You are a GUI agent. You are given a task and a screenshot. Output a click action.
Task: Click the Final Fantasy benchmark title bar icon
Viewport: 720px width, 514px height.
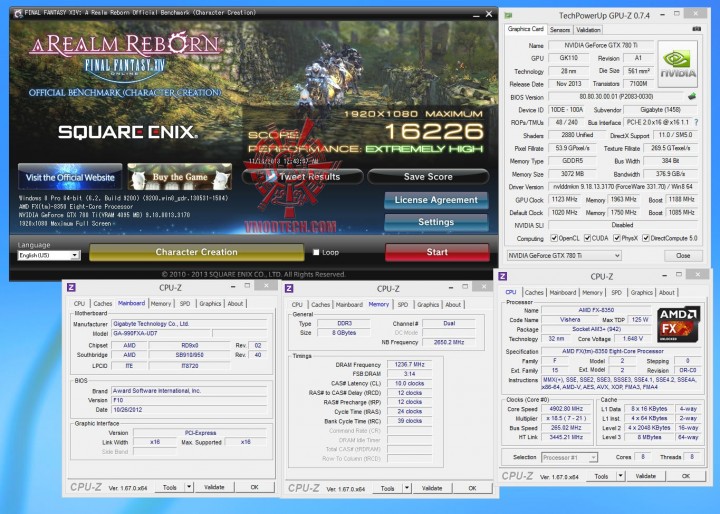[x=18, y=13]
